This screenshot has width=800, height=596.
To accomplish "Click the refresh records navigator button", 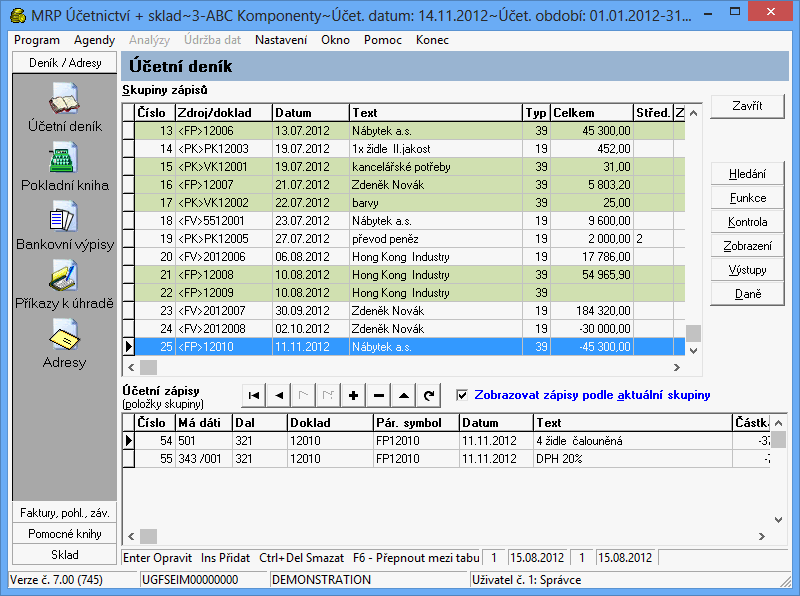I will 428,396.
